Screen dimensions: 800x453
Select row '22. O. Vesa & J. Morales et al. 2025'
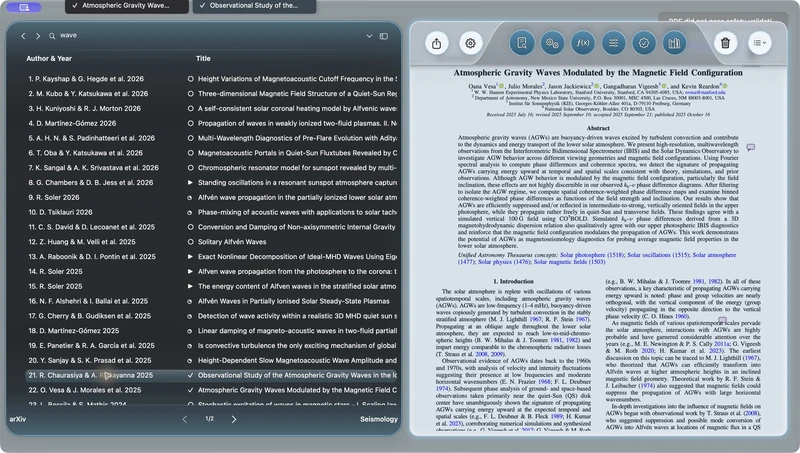211,390
